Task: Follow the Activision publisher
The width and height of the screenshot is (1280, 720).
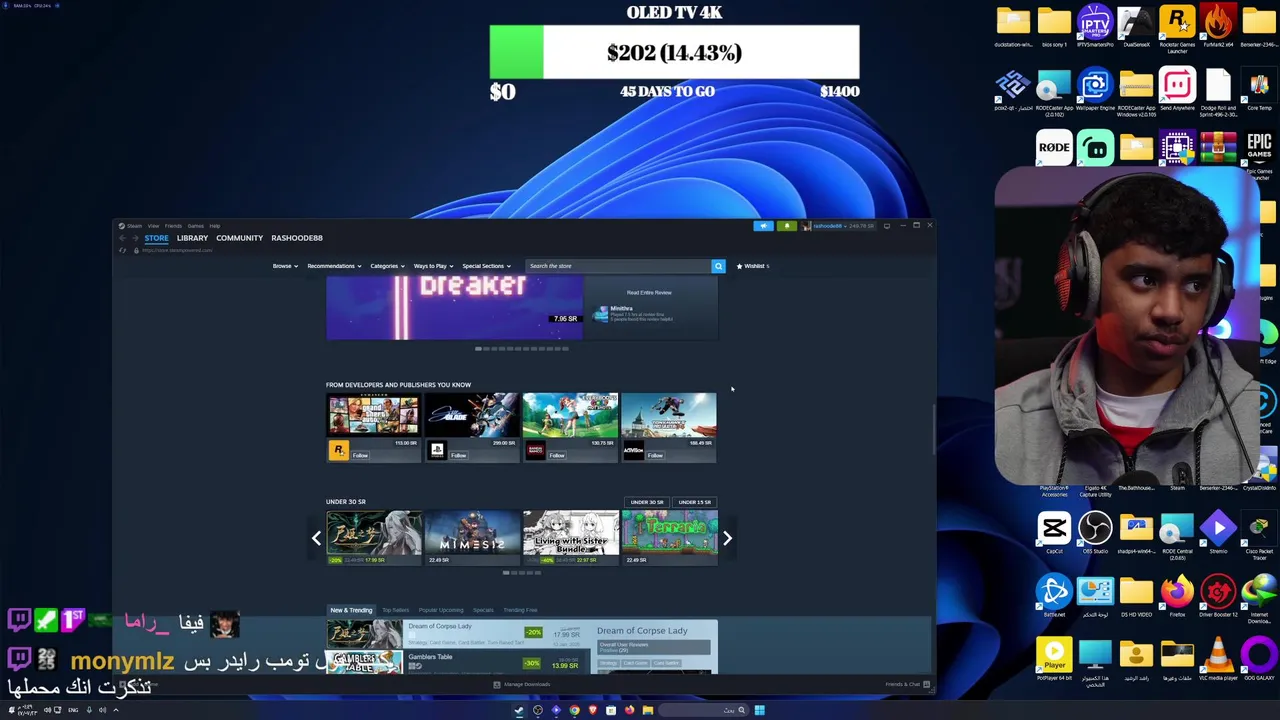Action: (655, 456)
